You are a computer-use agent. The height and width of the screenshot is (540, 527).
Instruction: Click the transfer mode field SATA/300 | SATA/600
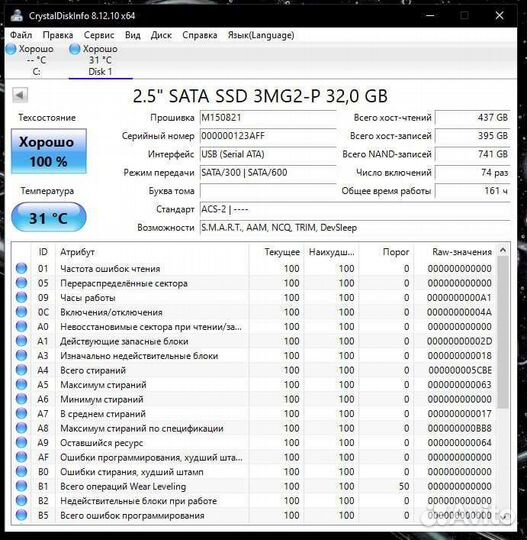click(x=268, y=173)
